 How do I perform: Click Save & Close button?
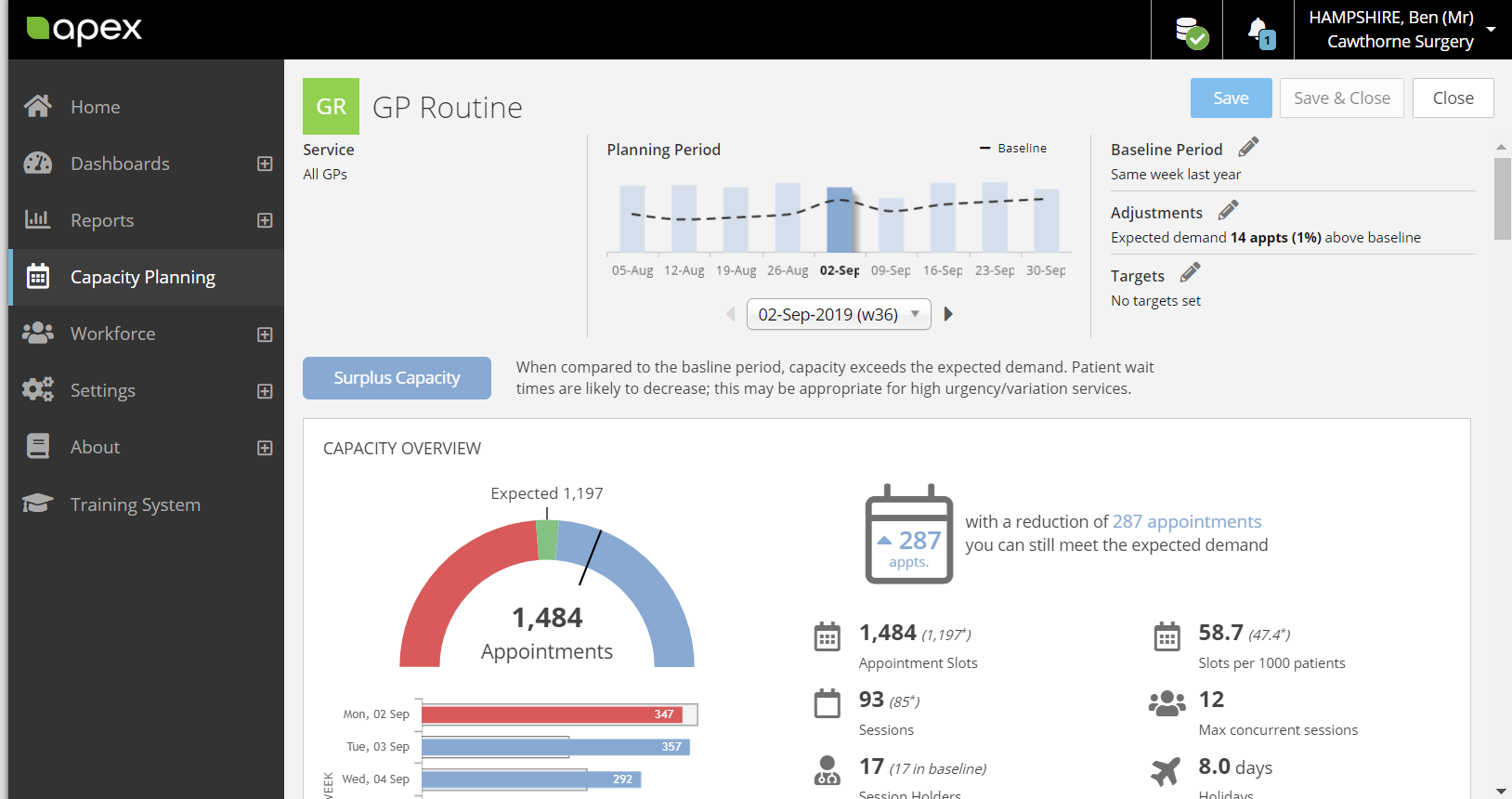pos(1341,98)
